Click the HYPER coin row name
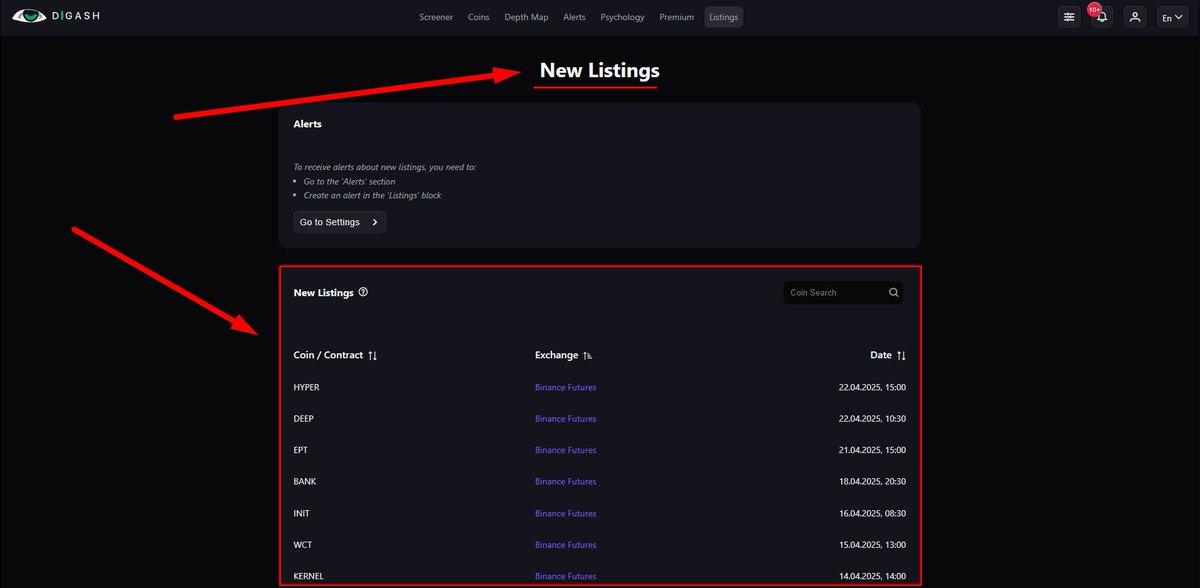 [x=306, y=387]
